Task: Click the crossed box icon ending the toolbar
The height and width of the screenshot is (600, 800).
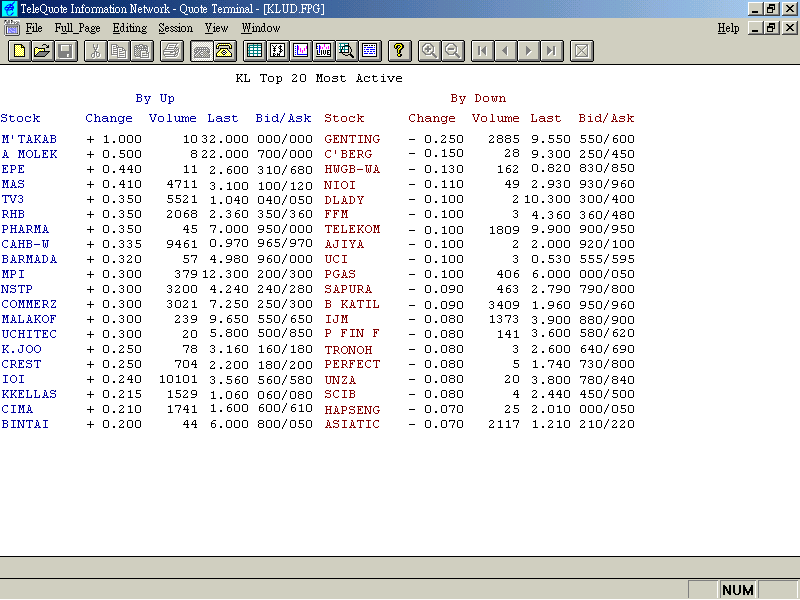Action: tap(582, 51)
